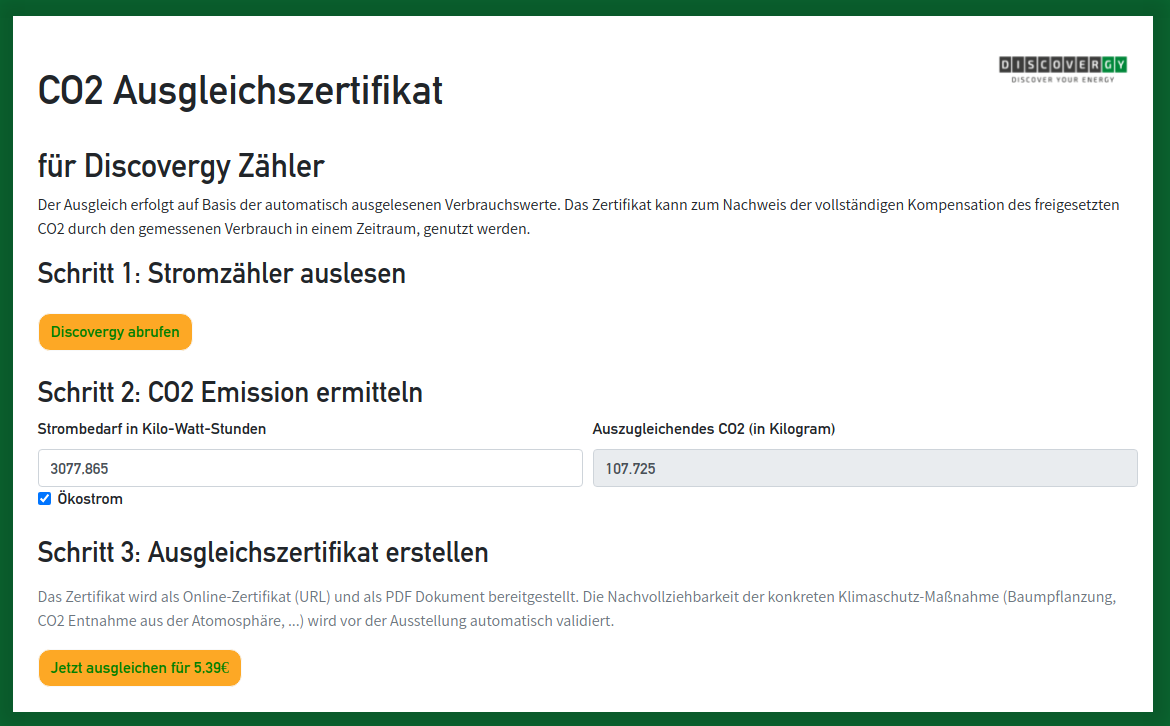Uncheck the Ökostrom checkbox
This screenshot has width=1170, height=726.
point(45,498)
